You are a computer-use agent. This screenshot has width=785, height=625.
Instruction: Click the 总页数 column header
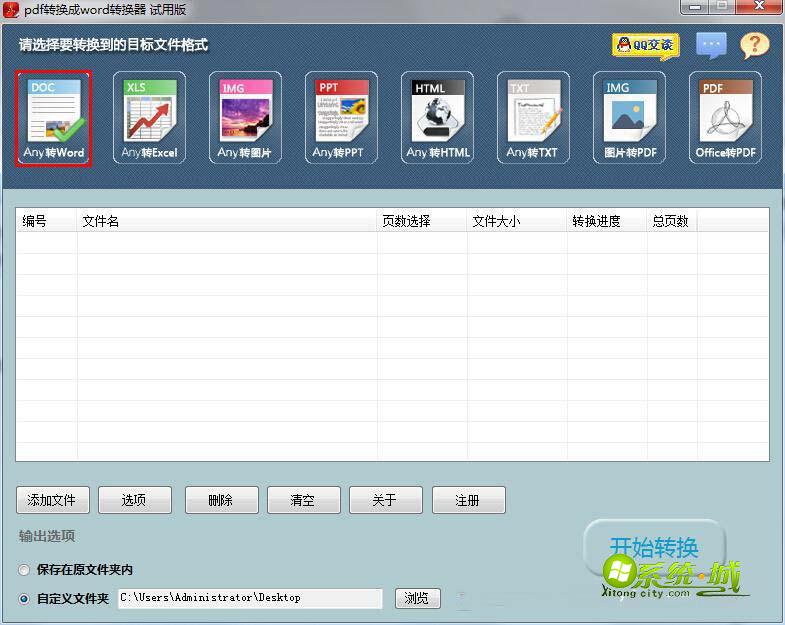point(672,221)
